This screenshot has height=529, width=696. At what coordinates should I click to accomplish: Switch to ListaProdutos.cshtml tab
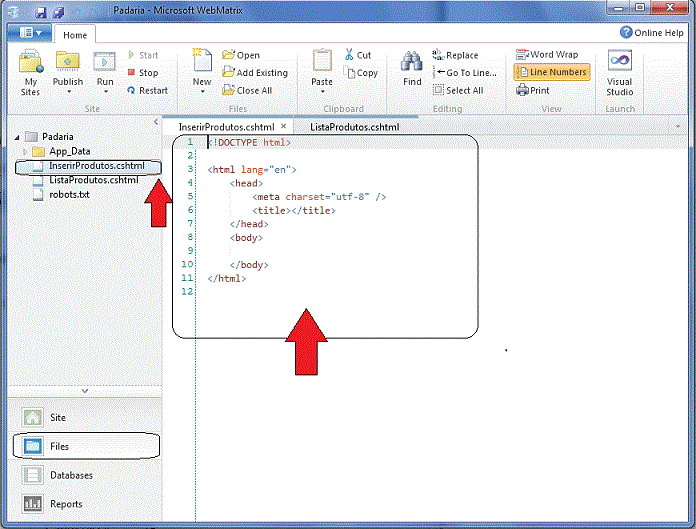(354, 127)
